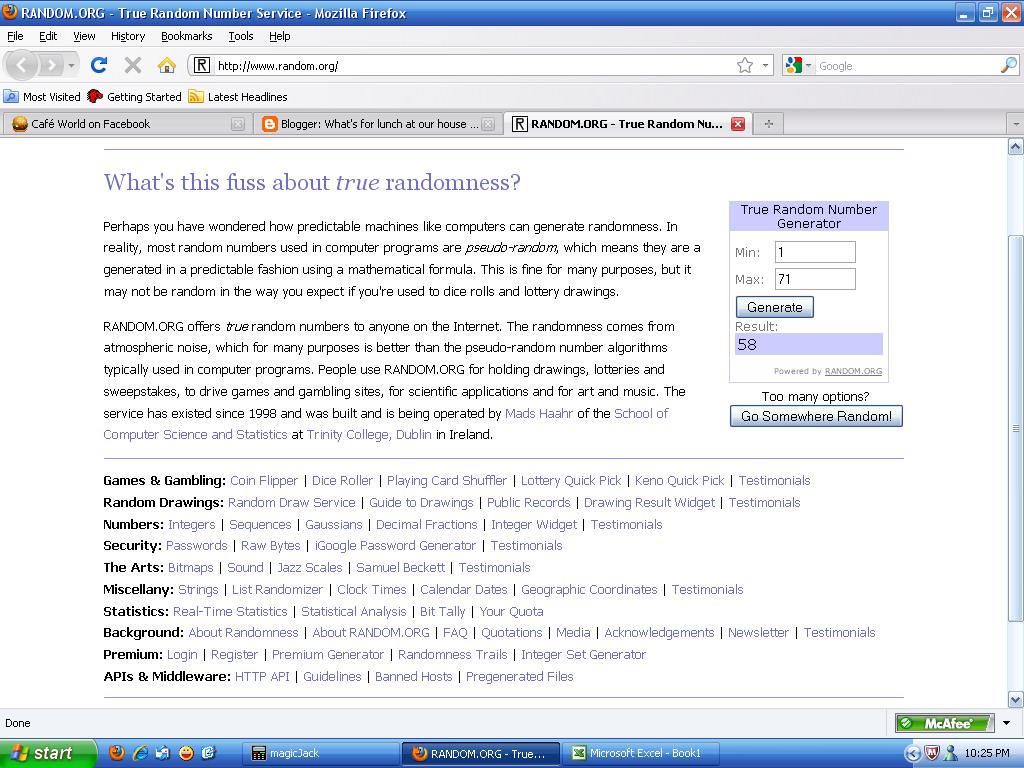The width and height of the screenshot is (1024, 768).
Task: Go forward with the Forward arrow
Action: pyautogui.click(x=50, y=65)
